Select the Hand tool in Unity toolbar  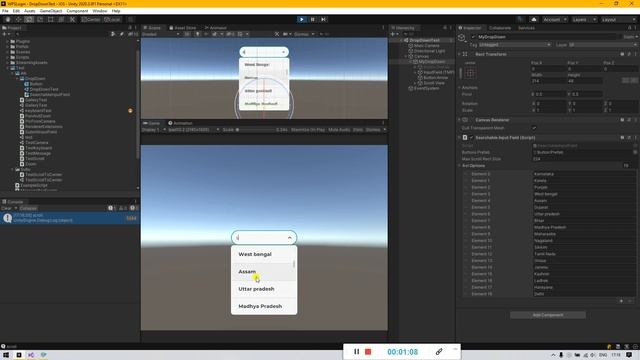pyautogui.click(x=8, y=19)
